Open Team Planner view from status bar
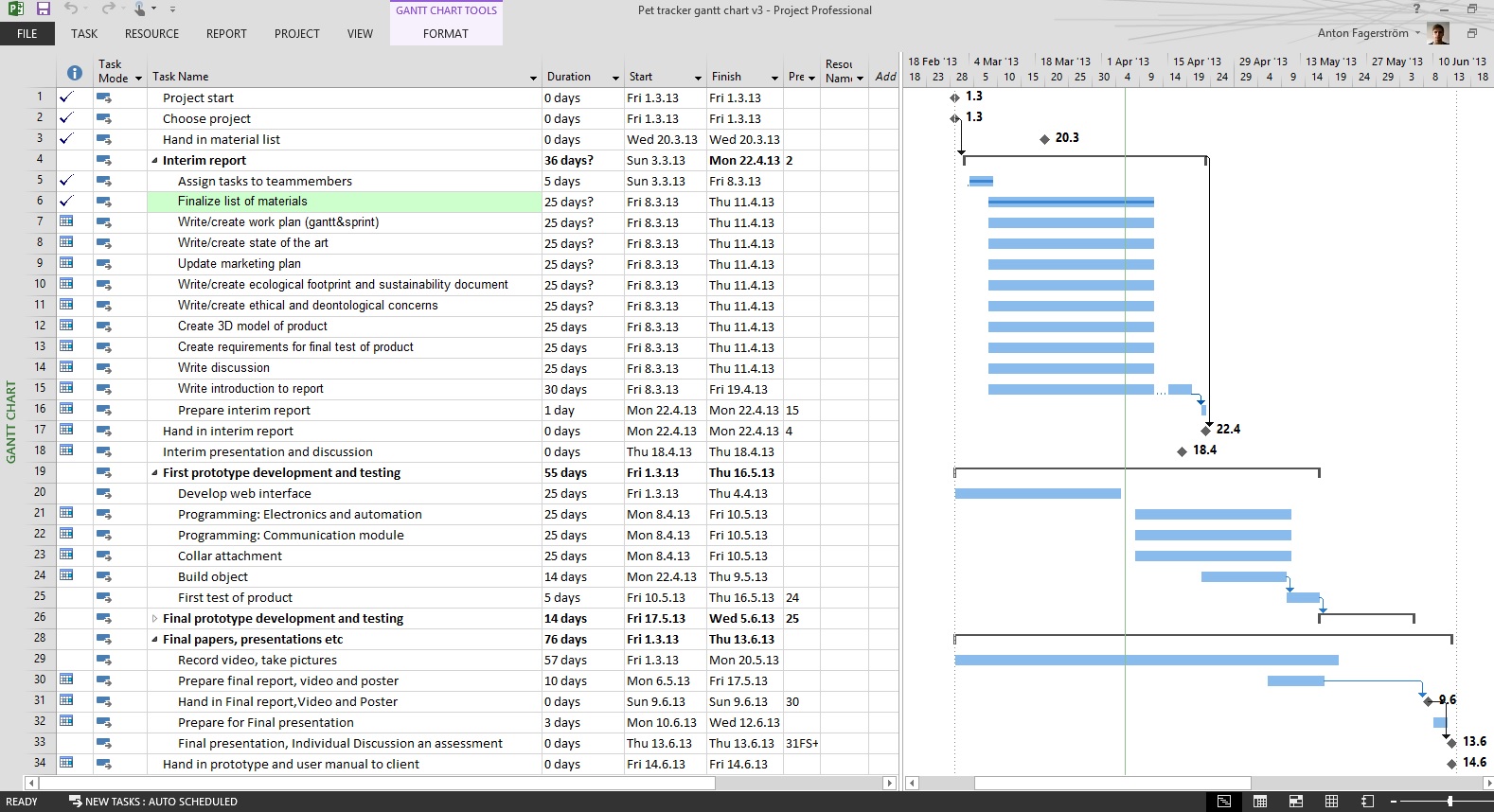The width and height of the screenshot is (1494, 812). pyautogui.click(x=1295, y=802)
